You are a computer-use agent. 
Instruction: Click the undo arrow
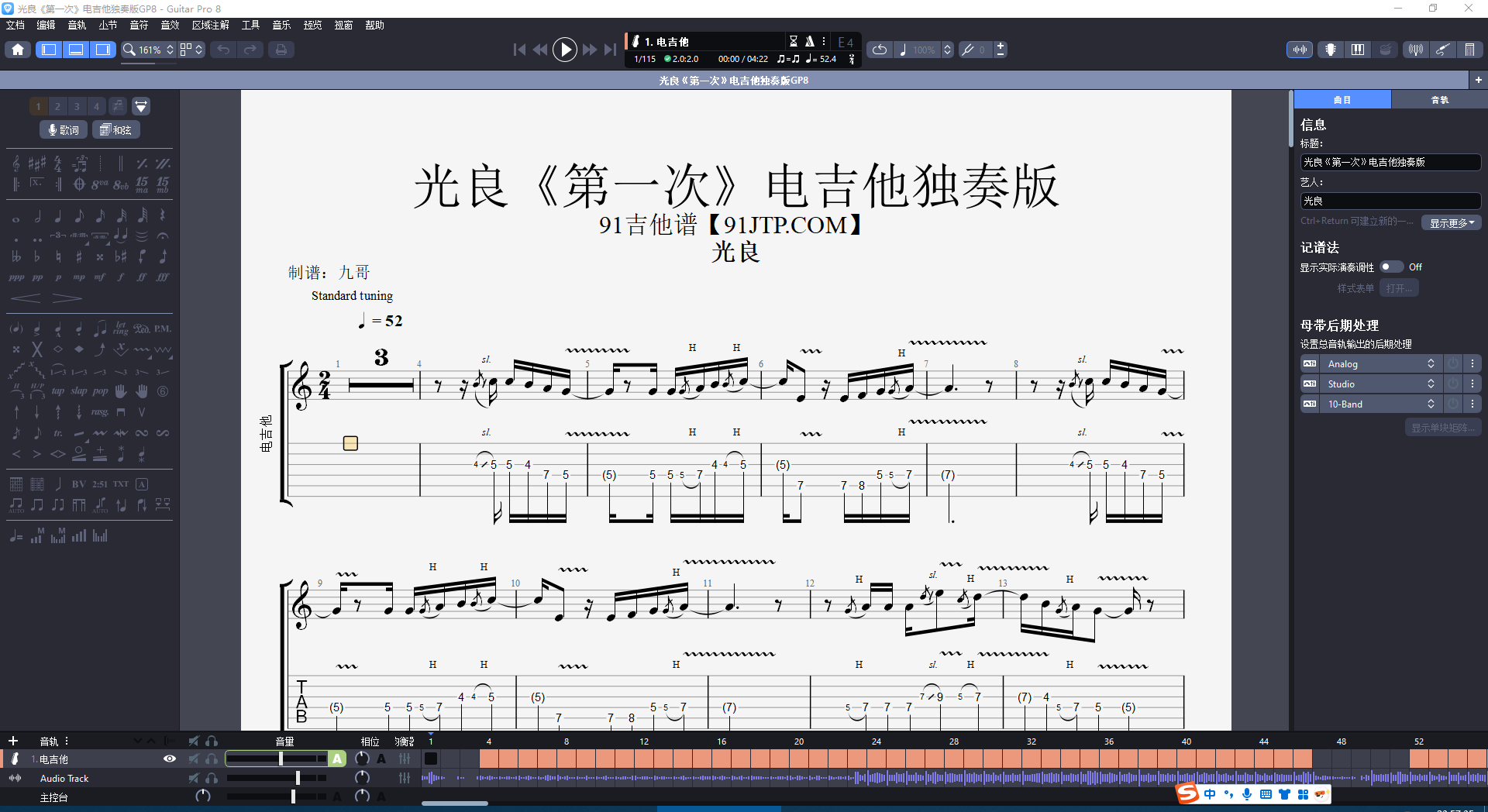tap(223, 50)
